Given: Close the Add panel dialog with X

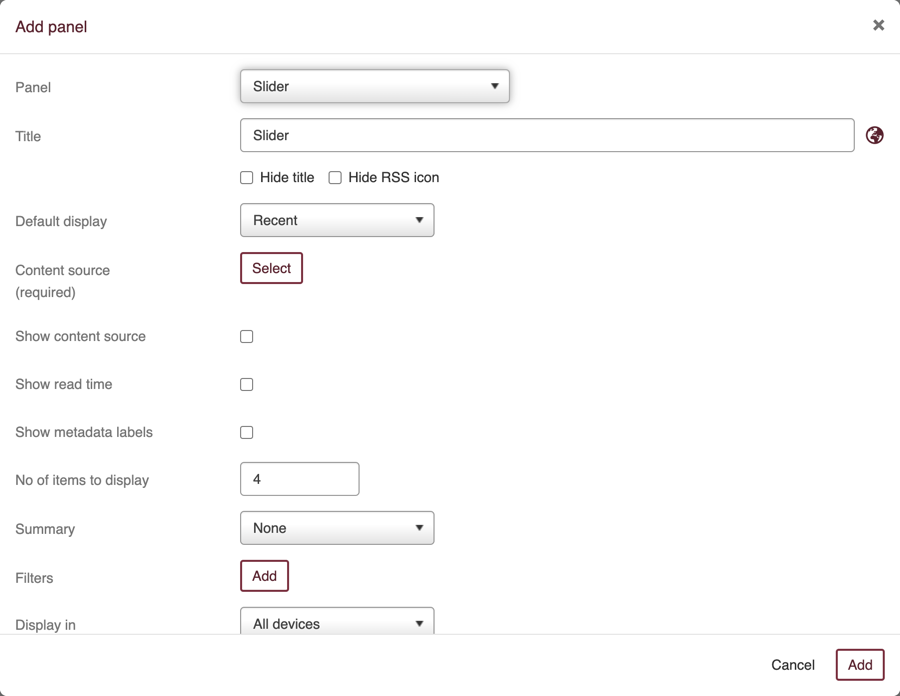Looking at the screenshot, I should (x=878, y=25).
